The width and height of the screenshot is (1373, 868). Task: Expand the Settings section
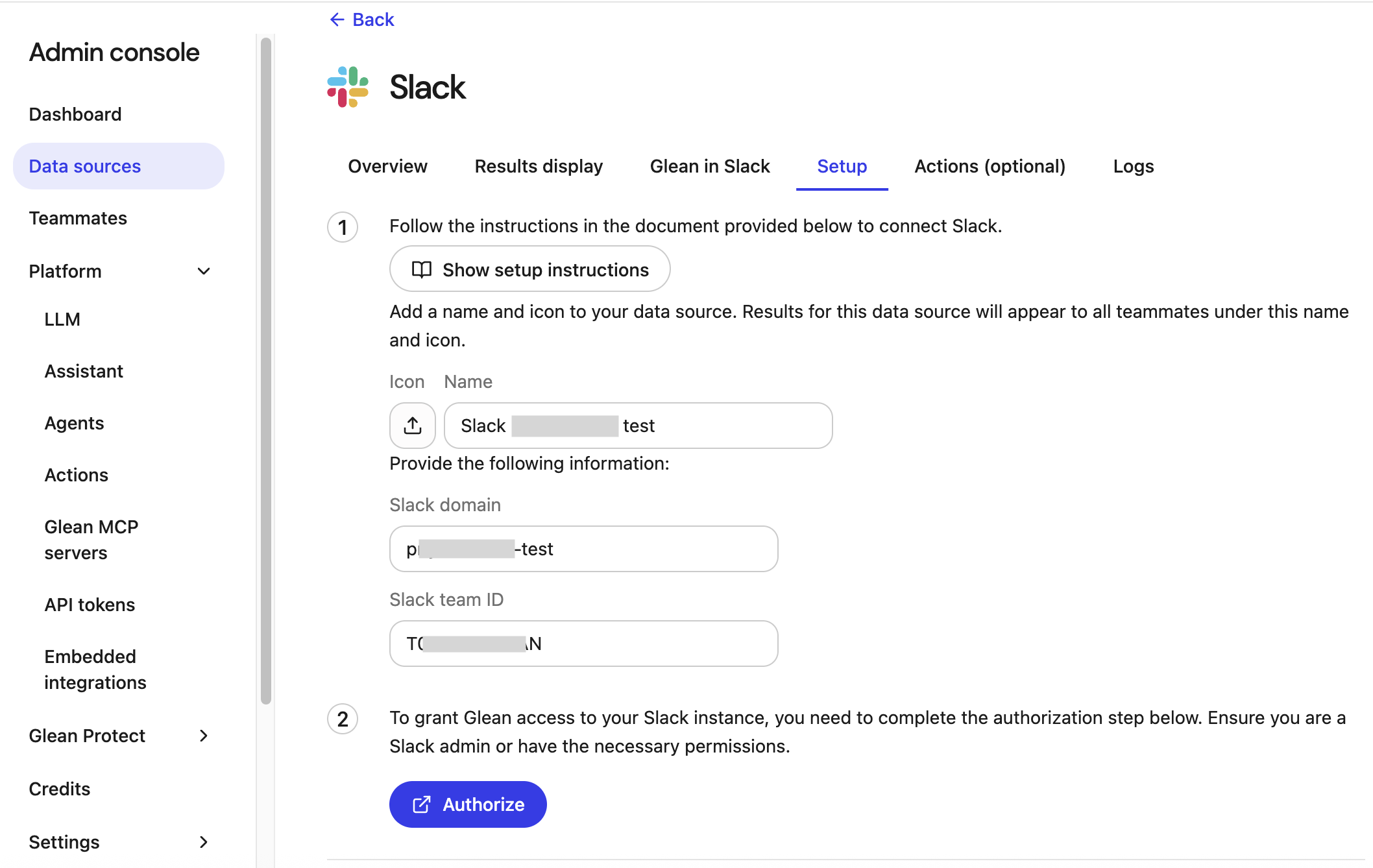203,841
